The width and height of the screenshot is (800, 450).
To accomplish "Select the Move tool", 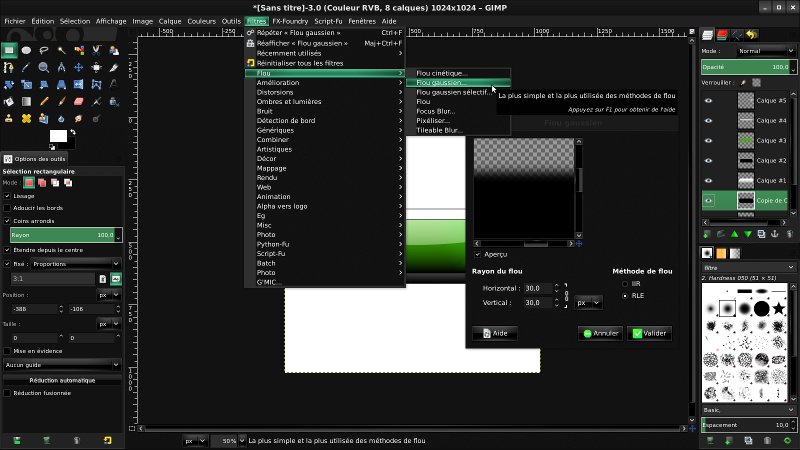I will (x=79, y=67).
